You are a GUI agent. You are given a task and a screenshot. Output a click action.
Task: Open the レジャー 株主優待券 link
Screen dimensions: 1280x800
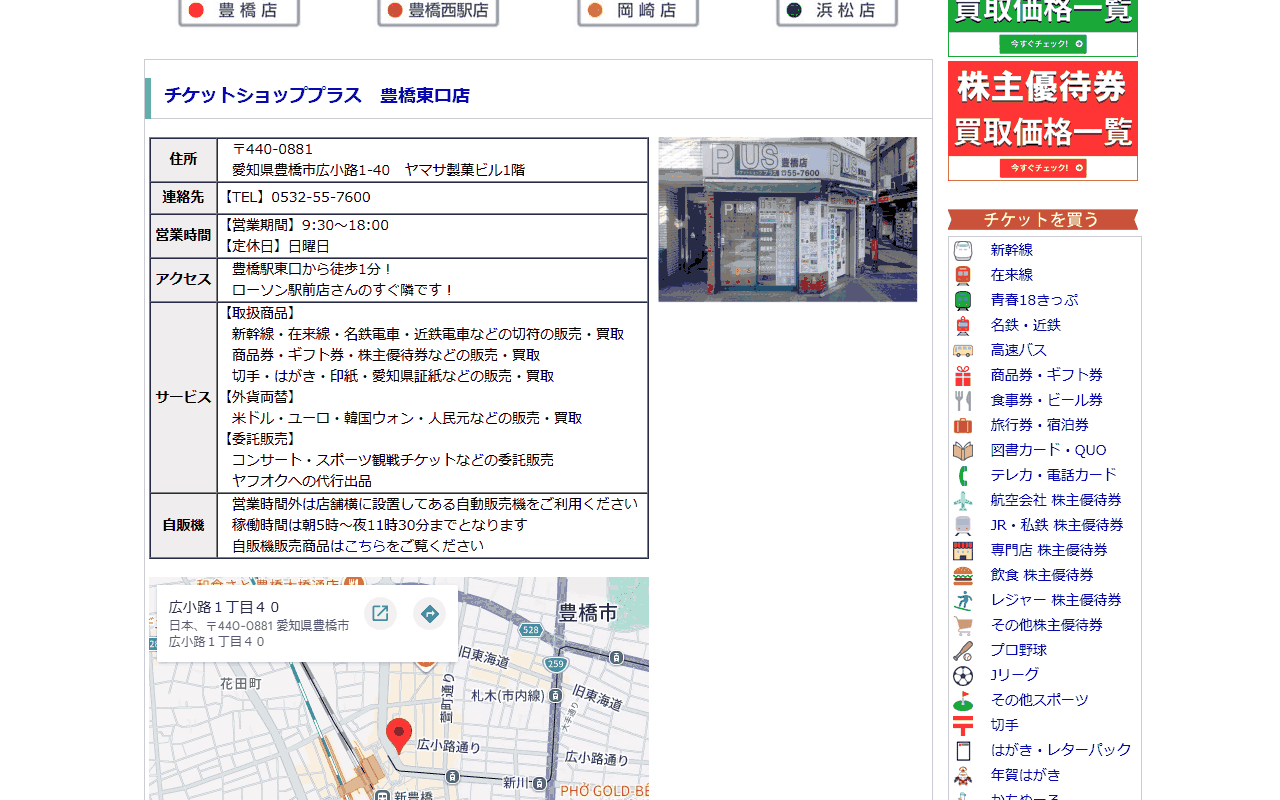(x=1056, y=600)
